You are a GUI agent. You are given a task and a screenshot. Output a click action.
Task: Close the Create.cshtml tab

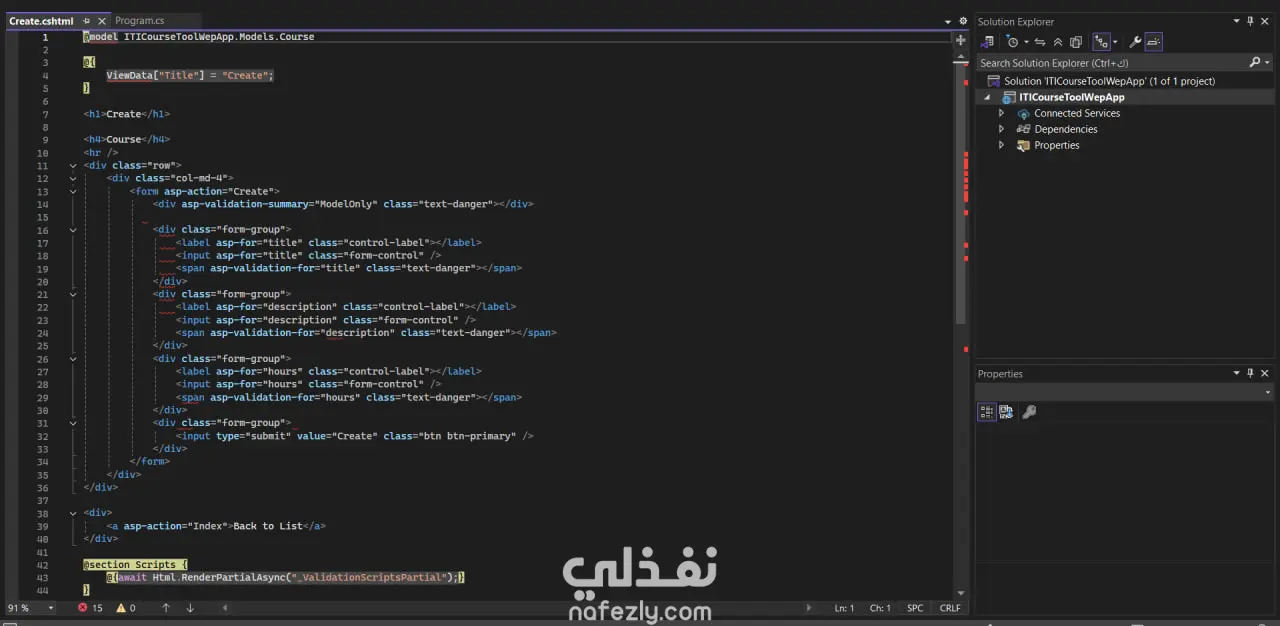(100, 21)
